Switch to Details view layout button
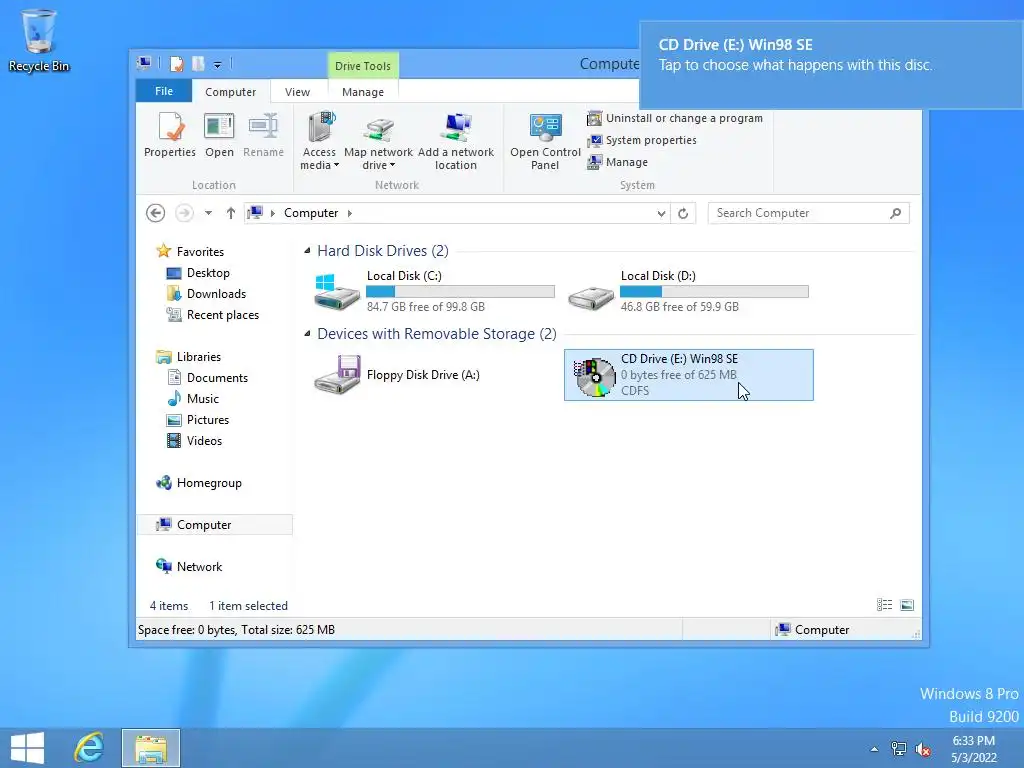The image size is (1024, 768). pos(884,605)
